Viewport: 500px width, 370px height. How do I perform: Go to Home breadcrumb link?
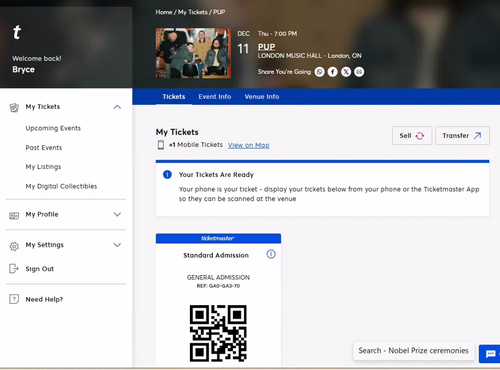click(164, 12)
